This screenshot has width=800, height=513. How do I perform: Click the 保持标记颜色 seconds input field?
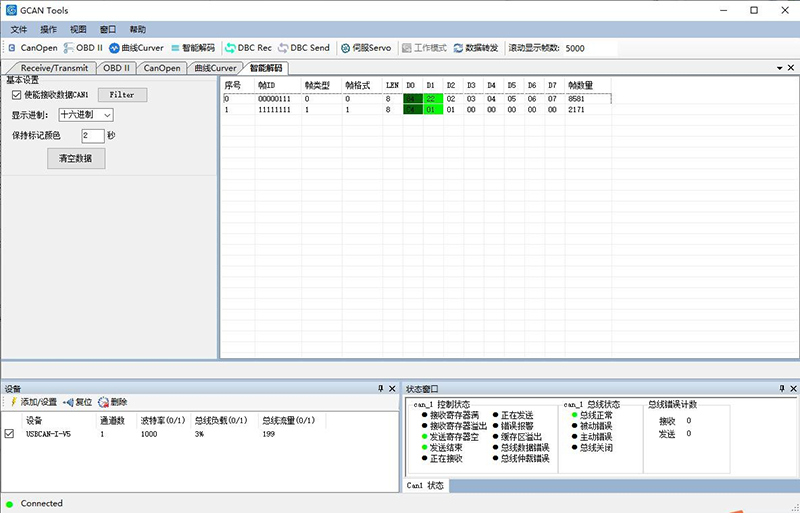coord(91,135)
